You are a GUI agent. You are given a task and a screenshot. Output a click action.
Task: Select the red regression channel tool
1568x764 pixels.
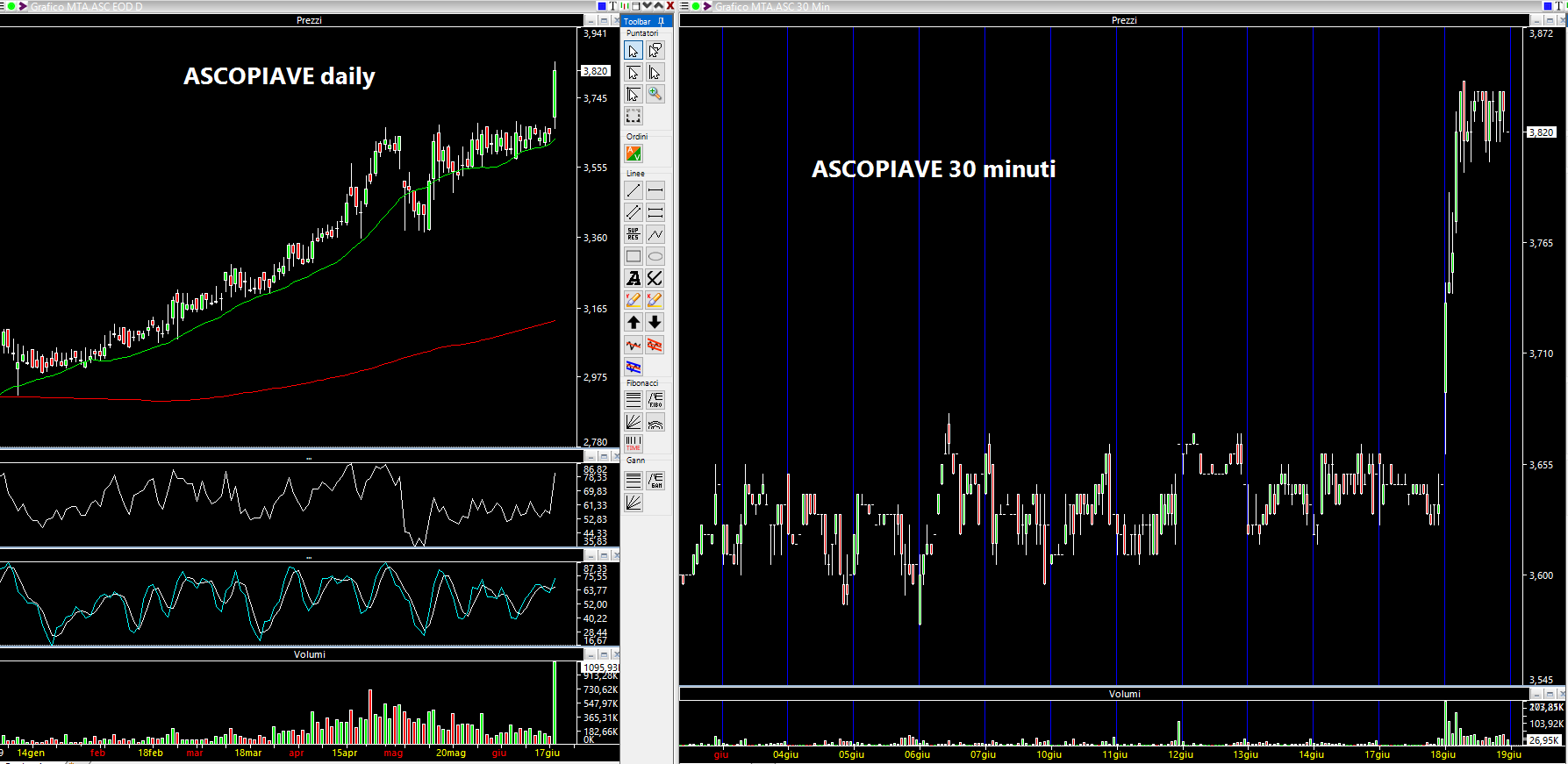click(x=655, y=345)
